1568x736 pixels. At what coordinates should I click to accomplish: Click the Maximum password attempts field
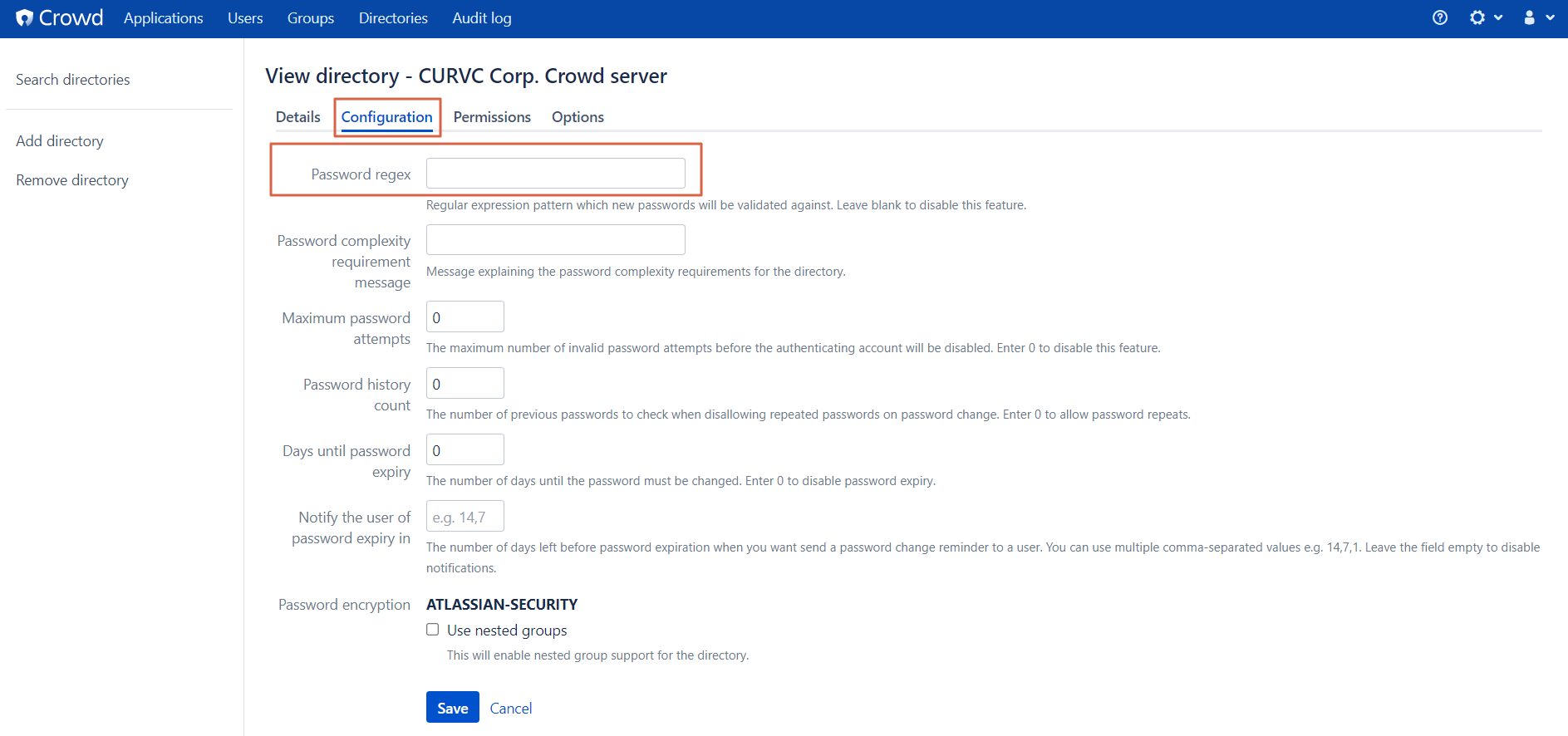(465, 317)
